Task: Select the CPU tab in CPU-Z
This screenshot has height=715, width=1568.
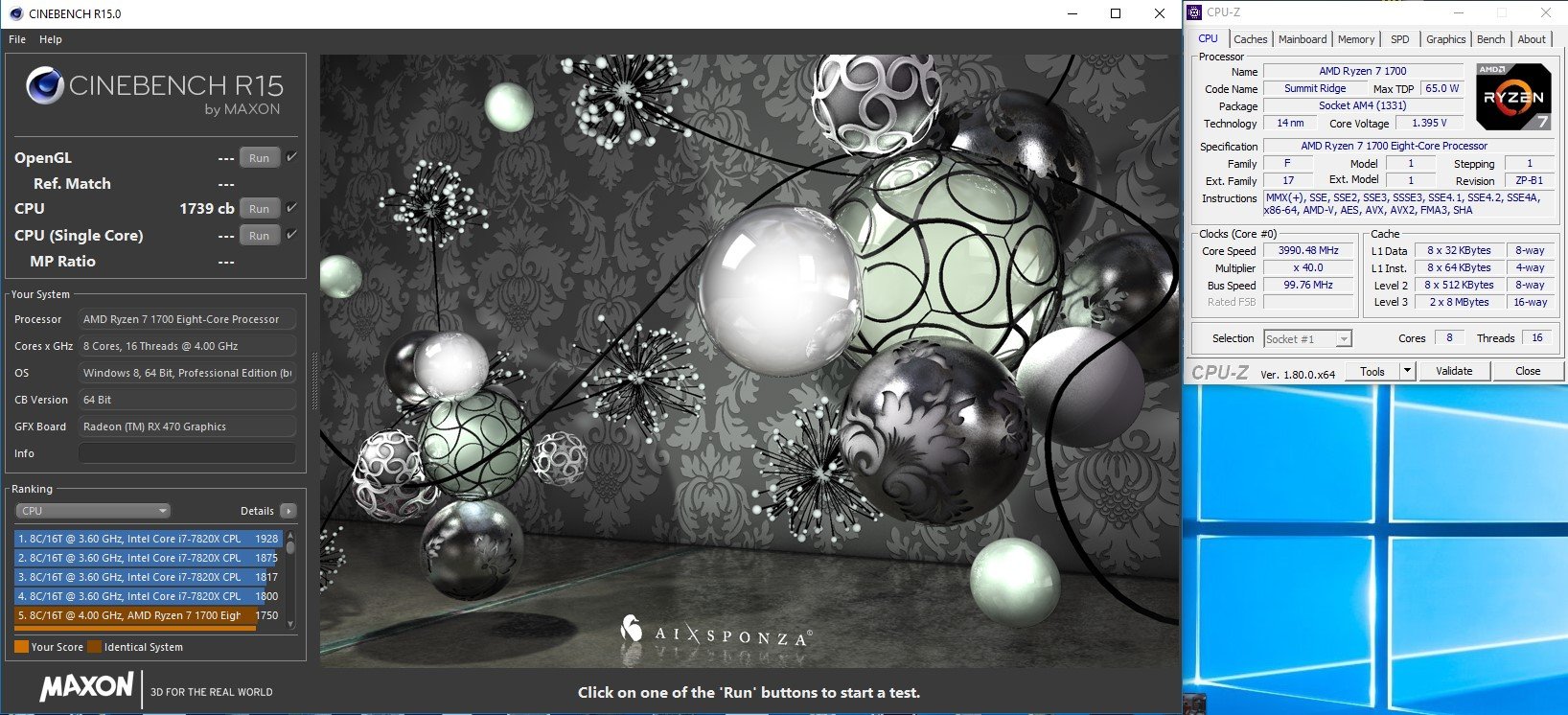Action: click(1208, 38)
